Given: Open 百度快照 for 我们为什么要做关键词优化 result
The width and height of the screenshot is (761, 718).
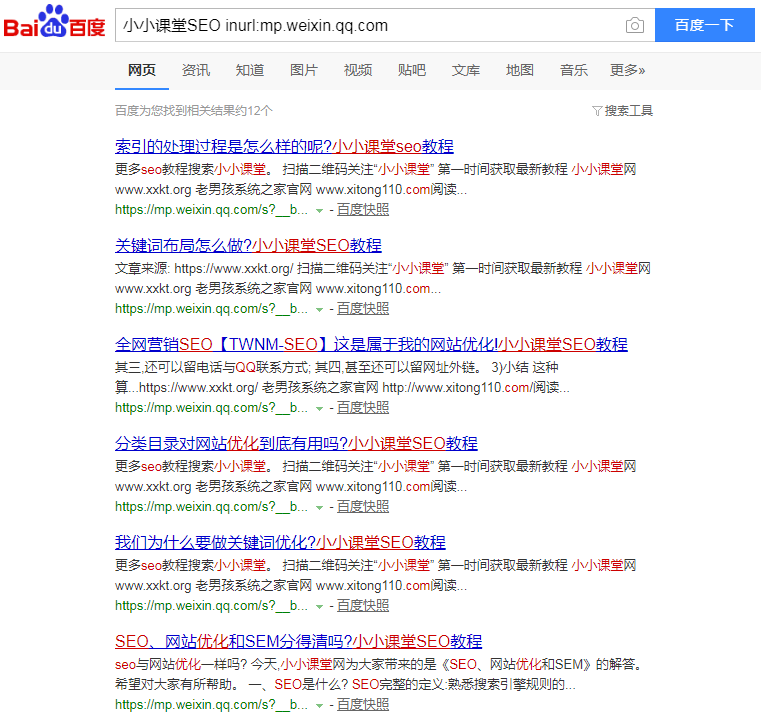Looking at the screenshot, I should (x=363, y=606).
